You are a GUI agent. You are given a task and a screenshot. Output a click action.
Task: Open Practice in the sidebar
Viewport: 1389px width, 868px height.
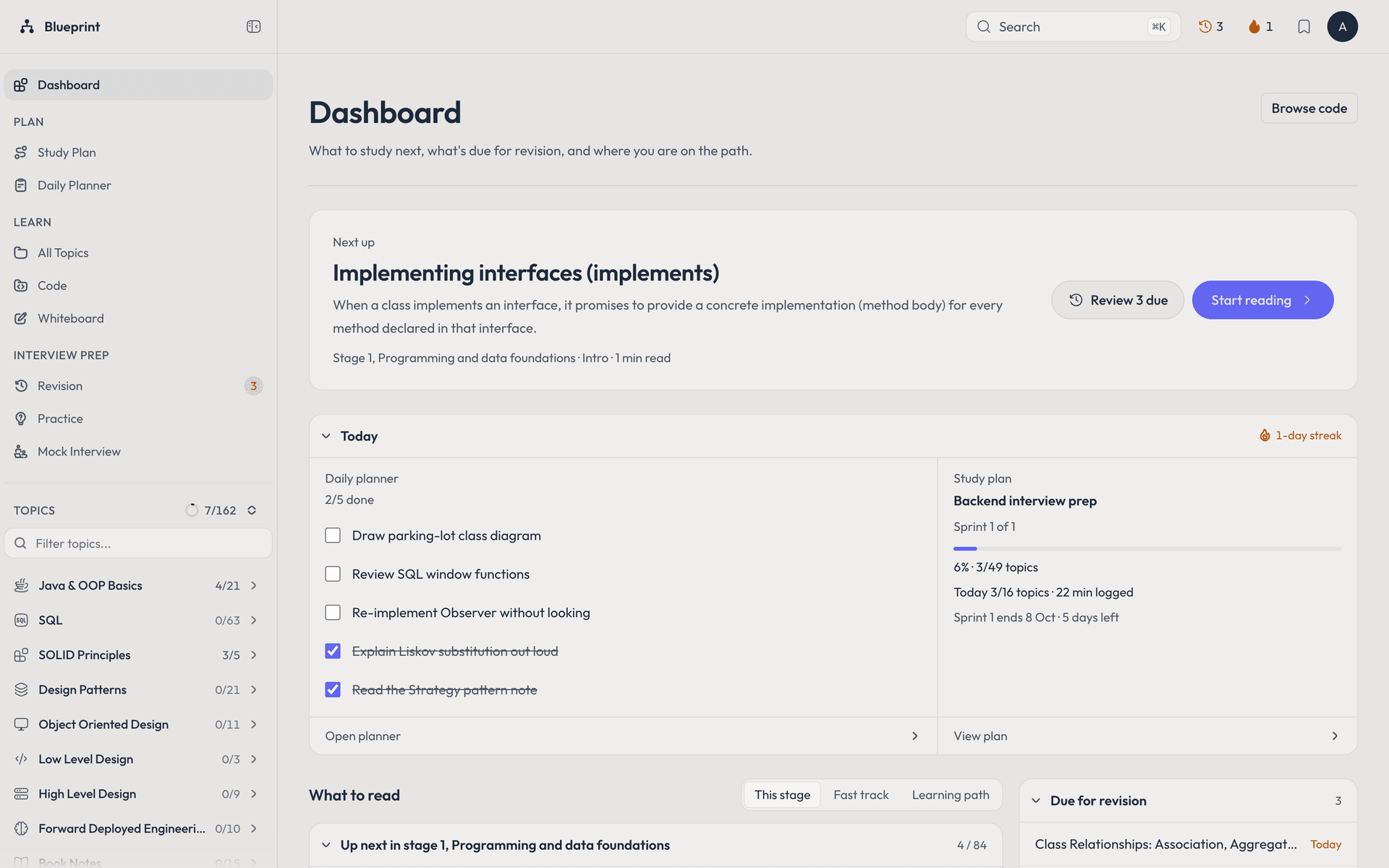tap(138, 419)
